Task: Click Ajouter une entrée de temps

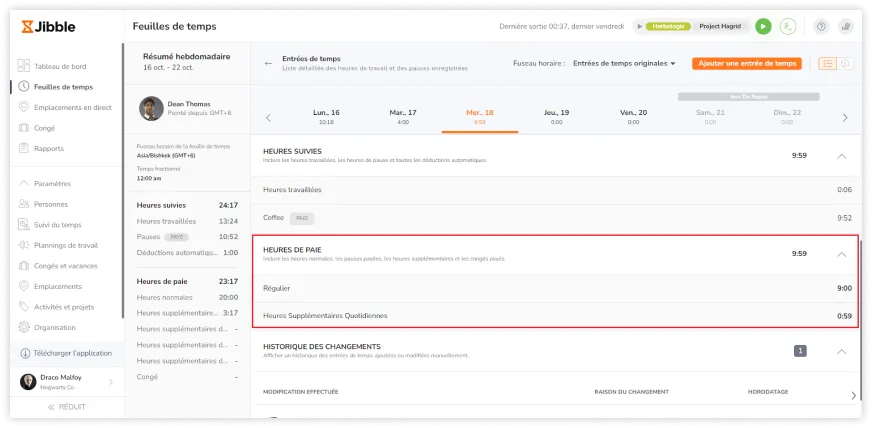Action: coord(748,64)
